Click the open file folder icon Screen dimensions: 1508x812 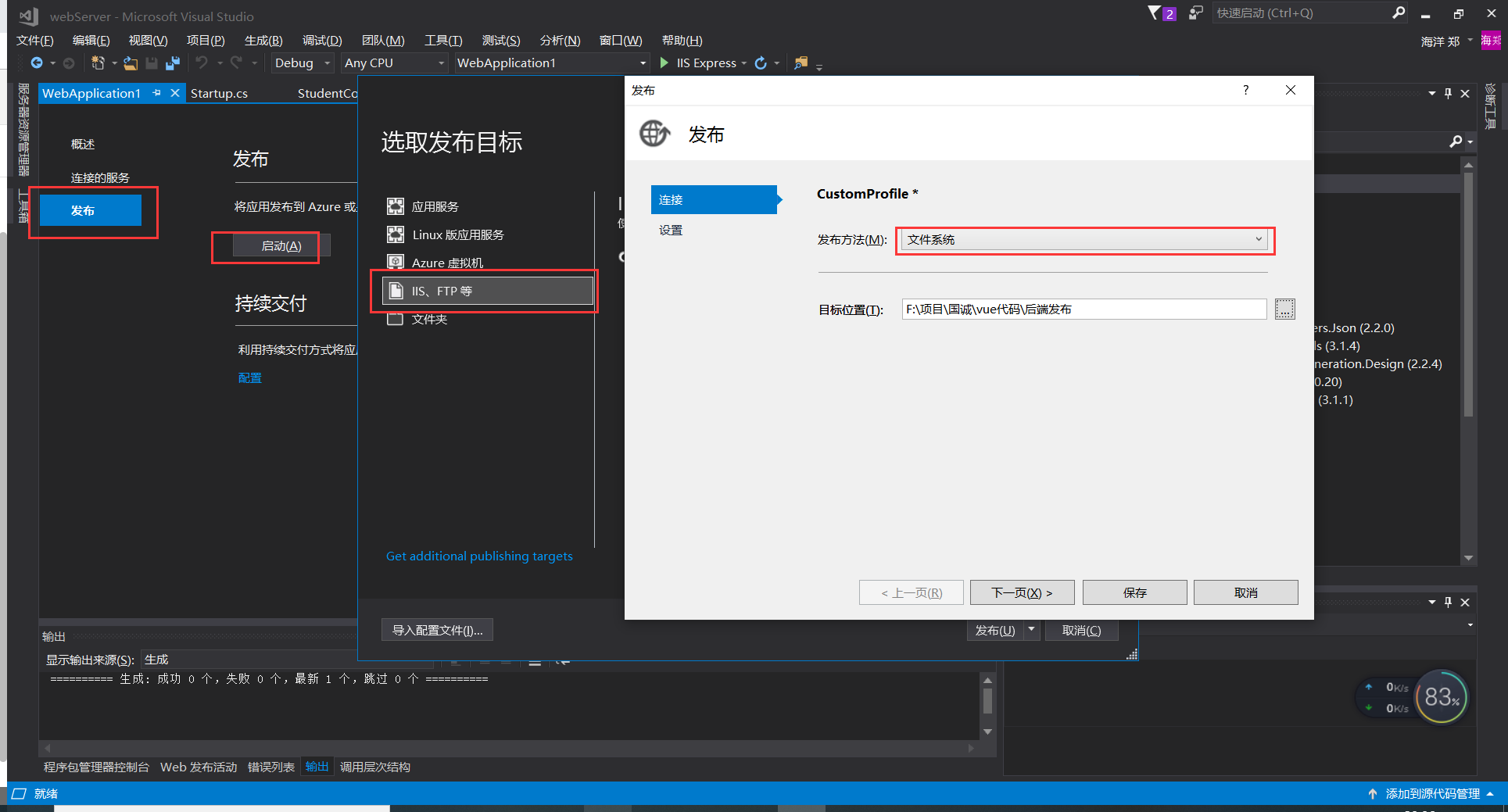[131, 63]
